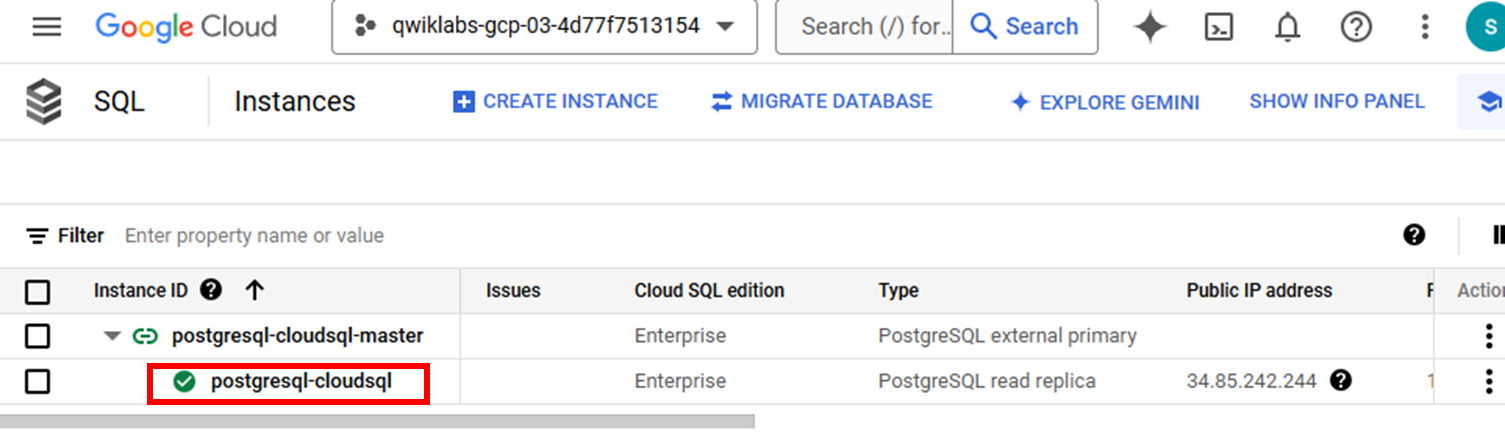Toggle the select-all checkbox in table header
This screenshot has height=444, width=1505.
tap(38, 292)
